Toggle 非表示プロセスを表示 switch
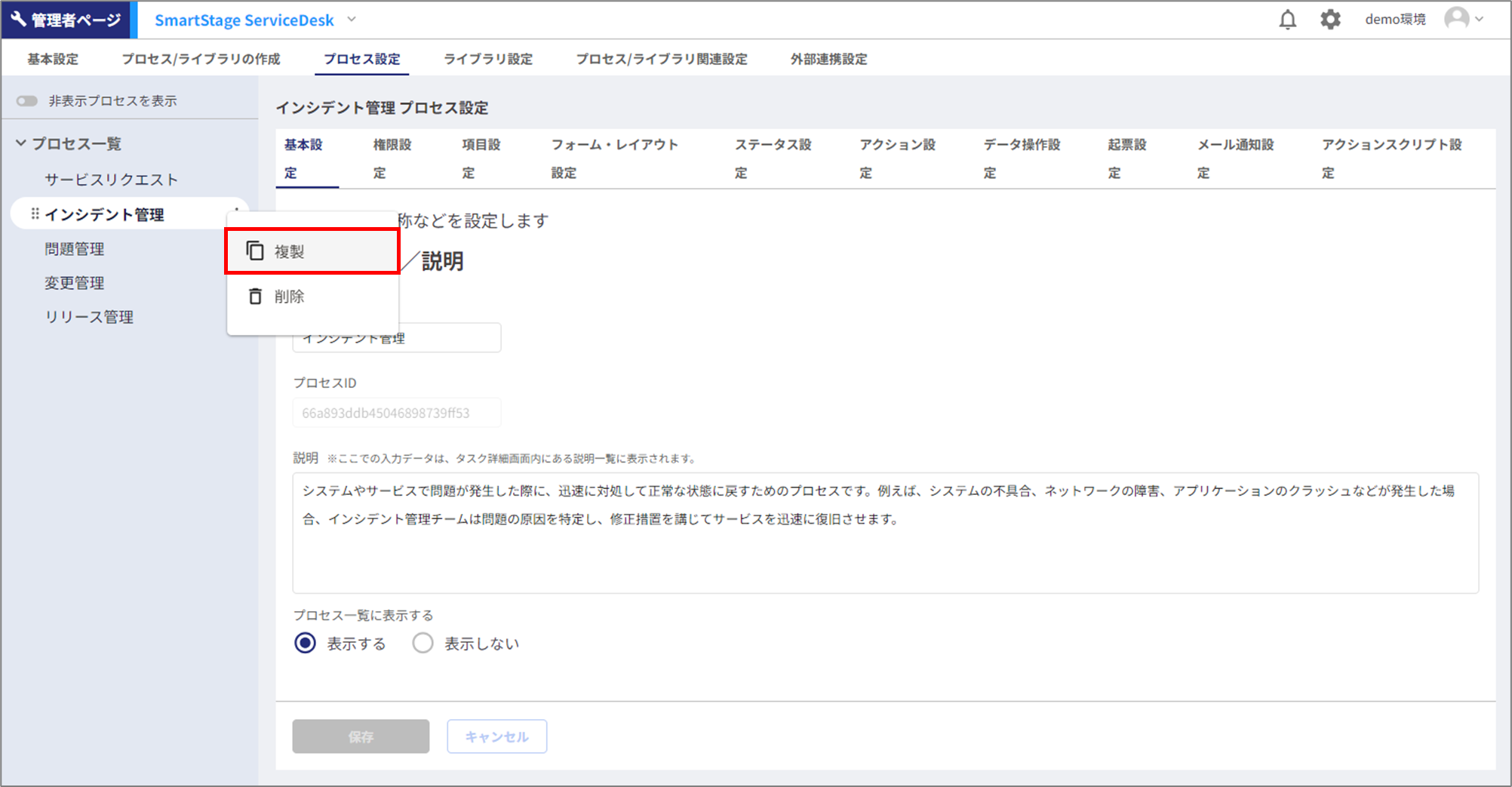 point(27,101)
